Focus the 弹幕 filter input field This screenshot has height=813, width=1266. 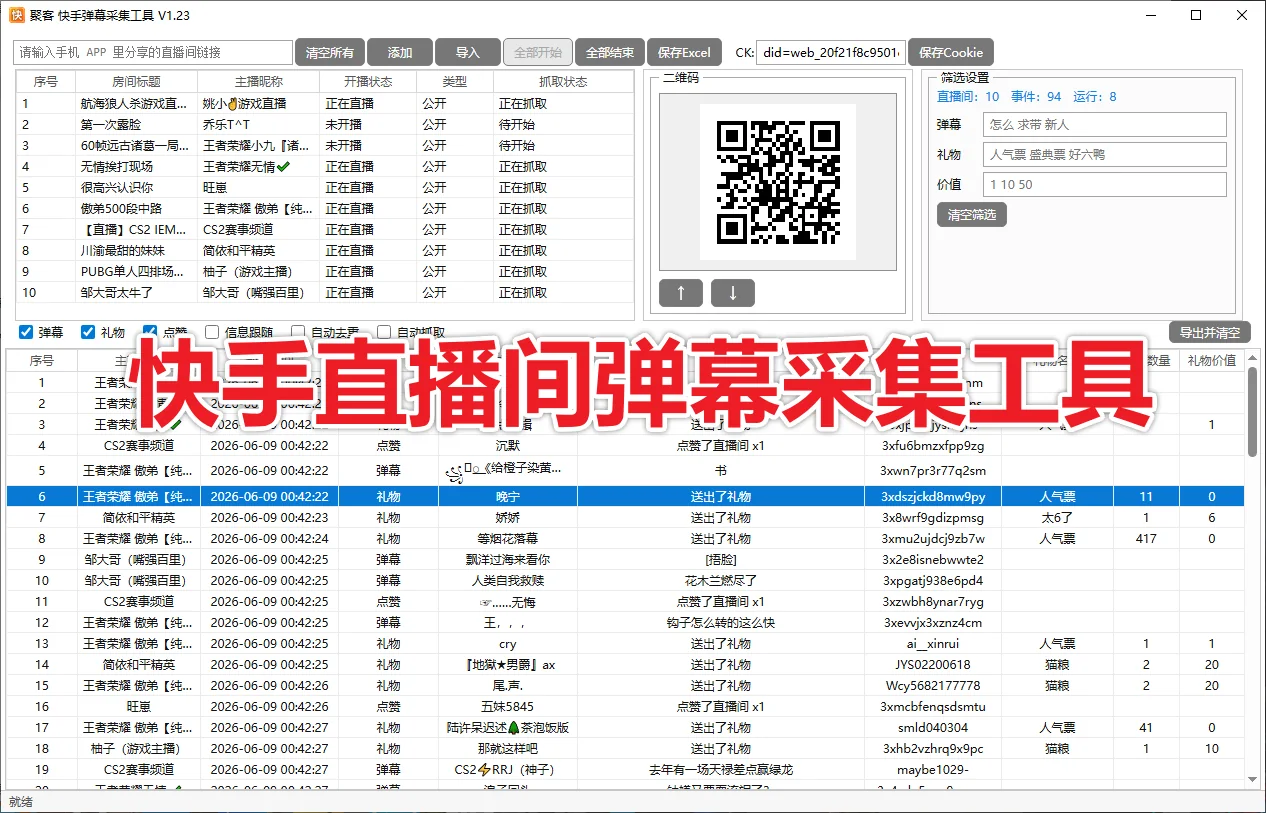click(x=1105, y=124)
